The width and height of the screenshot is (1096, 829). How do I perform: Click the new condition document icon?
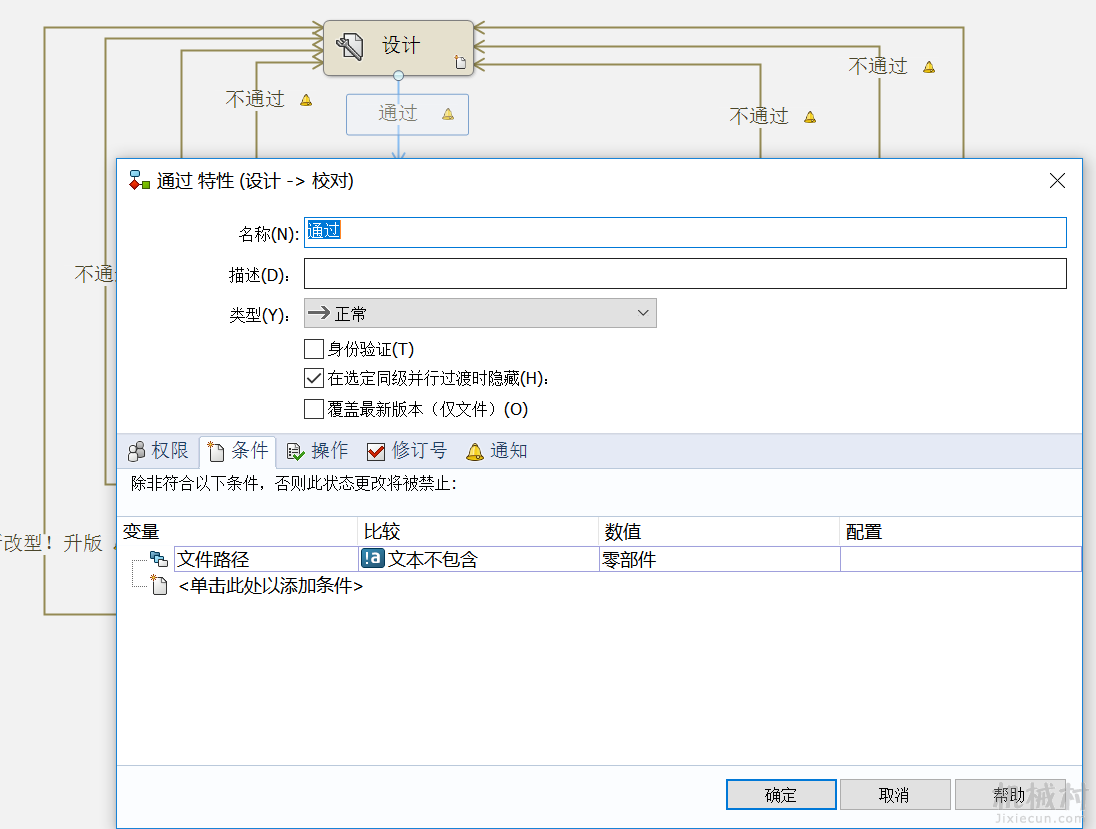coord(159,585)
